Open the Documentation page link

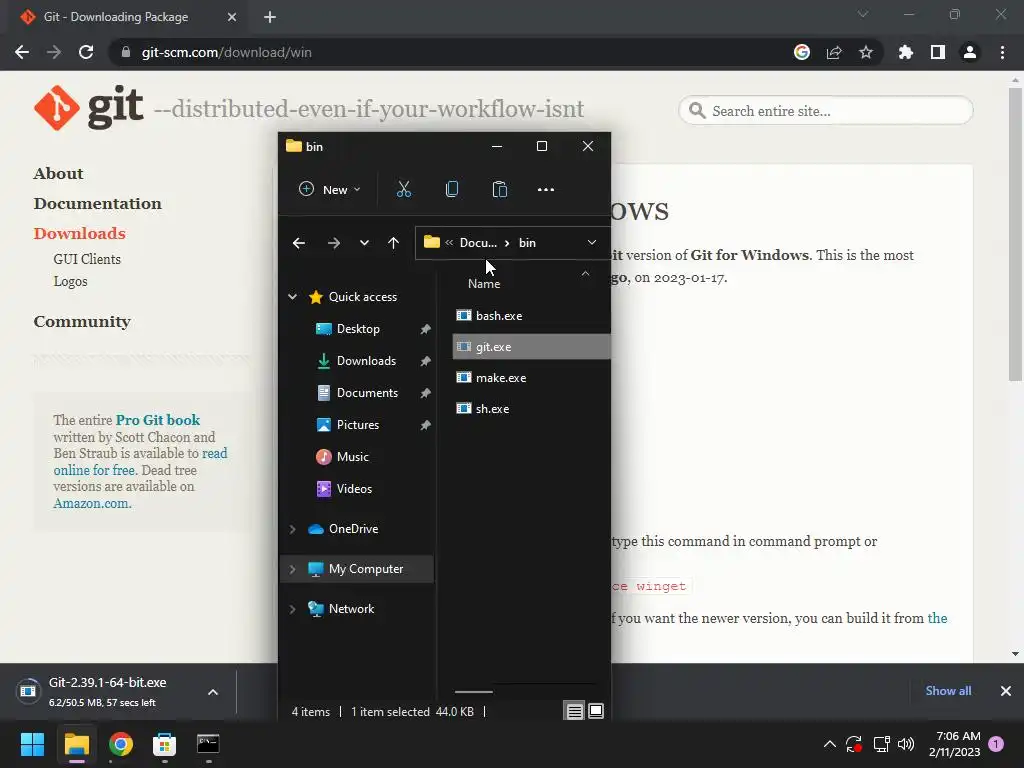tap(97, 204)
